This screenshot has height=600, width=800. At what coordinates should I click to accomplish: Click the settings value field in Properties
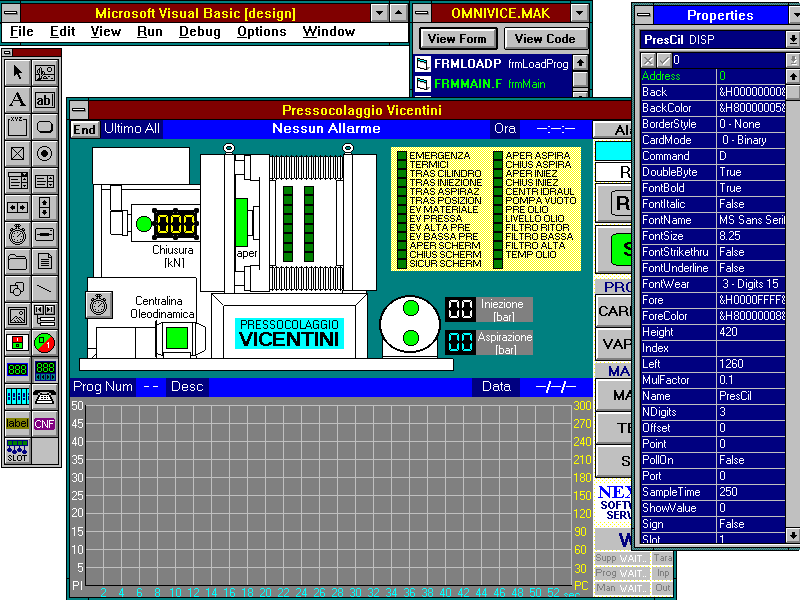click(x=729, y=61)
